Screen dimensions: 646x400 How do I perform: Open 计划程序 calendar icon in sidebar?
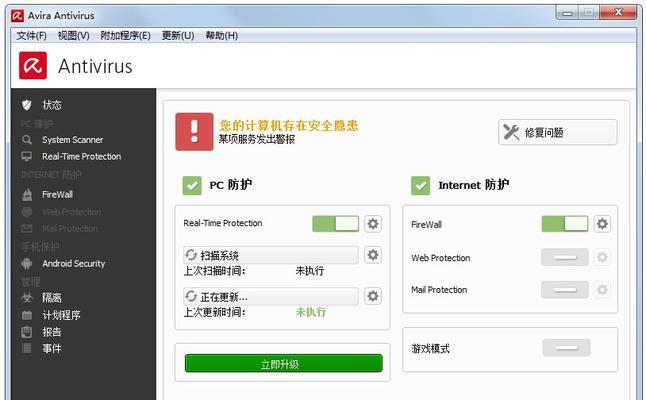(27, 316)
